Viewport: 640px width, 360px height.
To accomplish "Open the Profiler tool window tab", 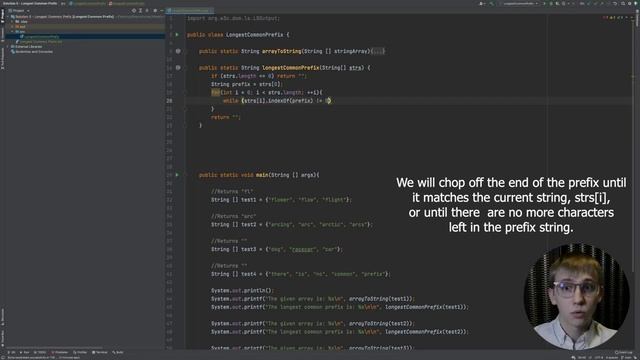I will click(x=80, y=352).
